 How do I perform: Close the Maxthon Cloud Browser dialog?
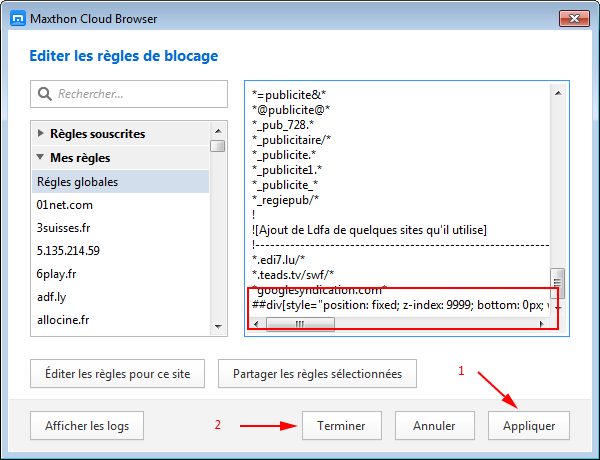(574, 18)
